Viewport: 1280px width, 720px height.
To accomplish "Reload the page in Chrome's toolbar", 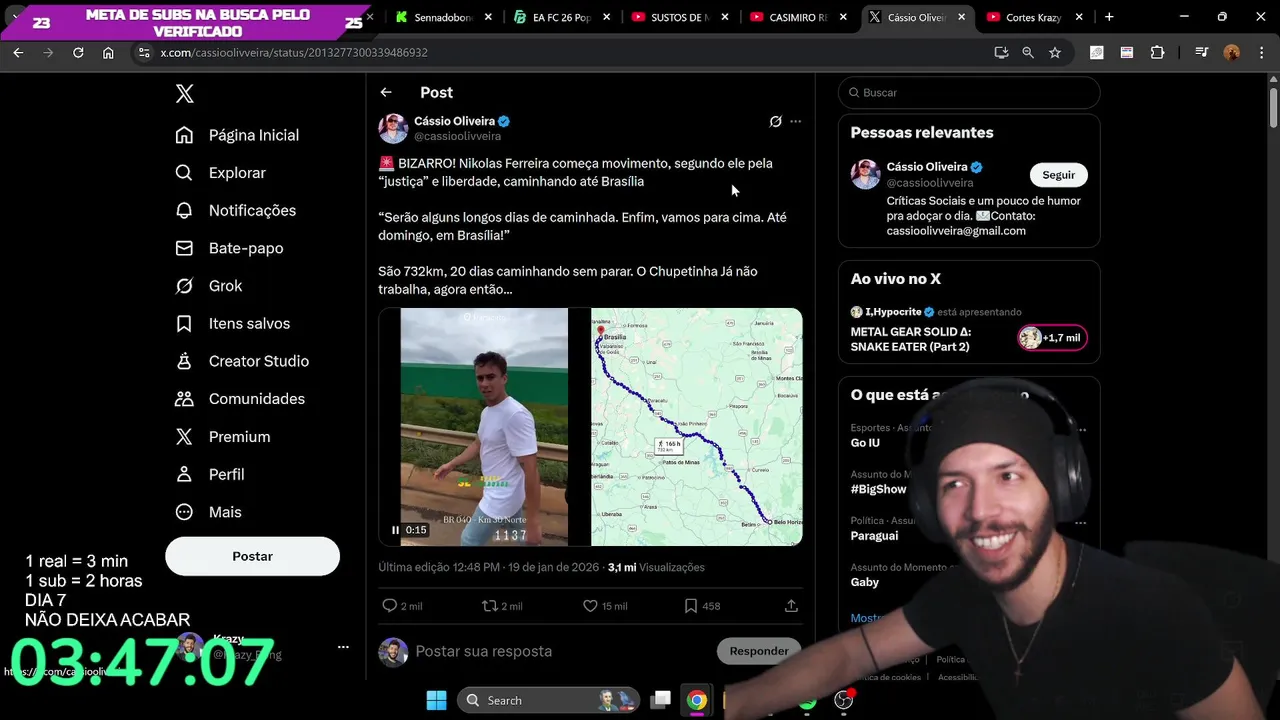I will 78,52.
